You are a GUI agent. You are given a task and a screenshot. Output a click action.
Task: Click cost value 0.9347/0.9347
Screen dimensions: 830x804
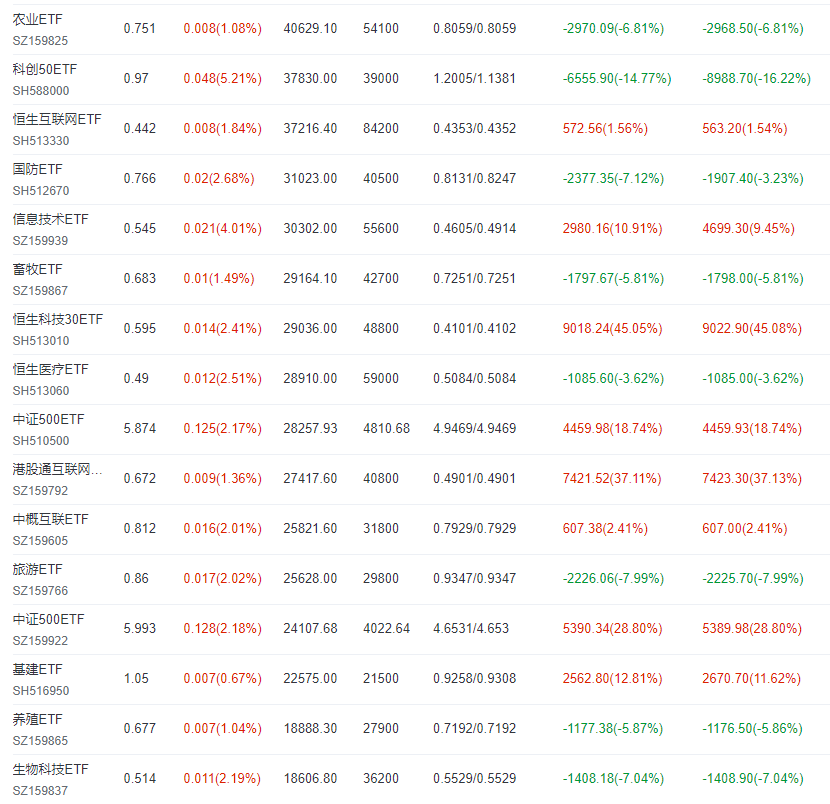[475, 579]
